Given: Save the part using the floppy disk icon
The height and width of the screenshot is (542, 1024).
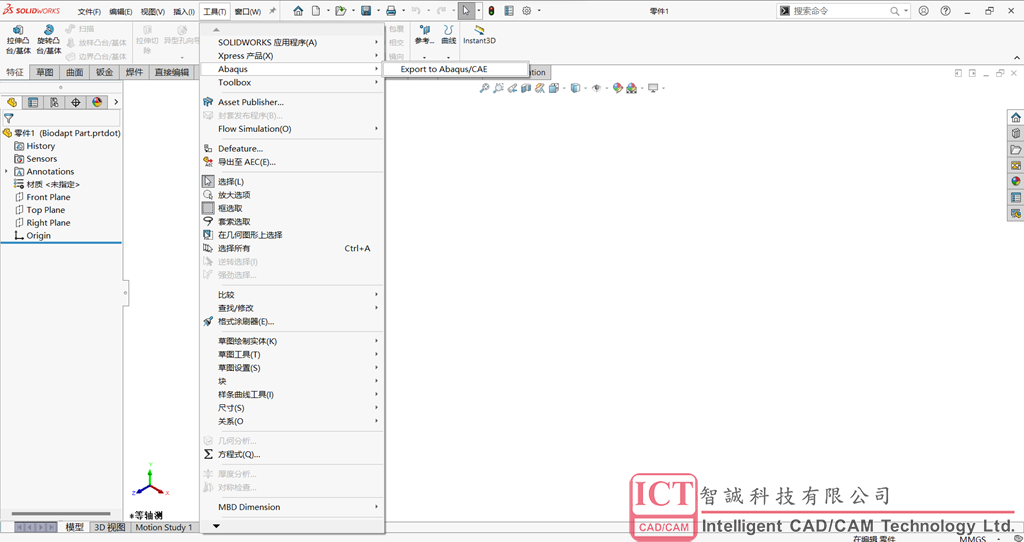Looking at the screenshot, I should tap(366, 11).
